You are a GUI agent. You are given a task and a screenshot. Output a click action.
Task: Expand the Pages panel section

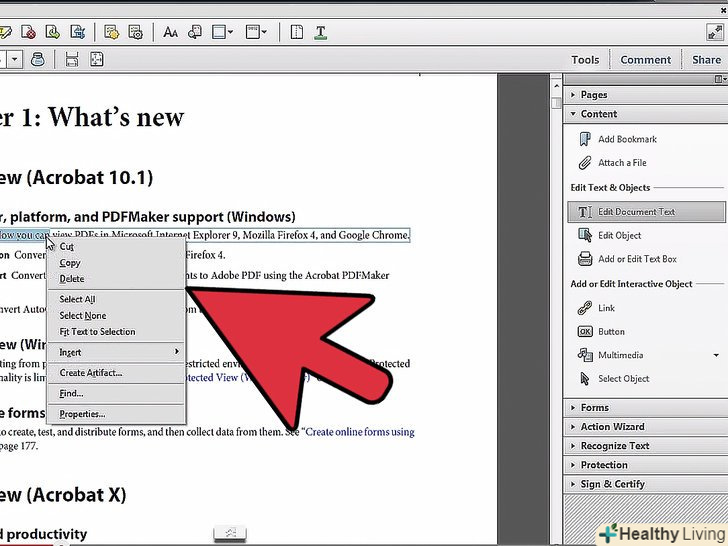(645, 95)
